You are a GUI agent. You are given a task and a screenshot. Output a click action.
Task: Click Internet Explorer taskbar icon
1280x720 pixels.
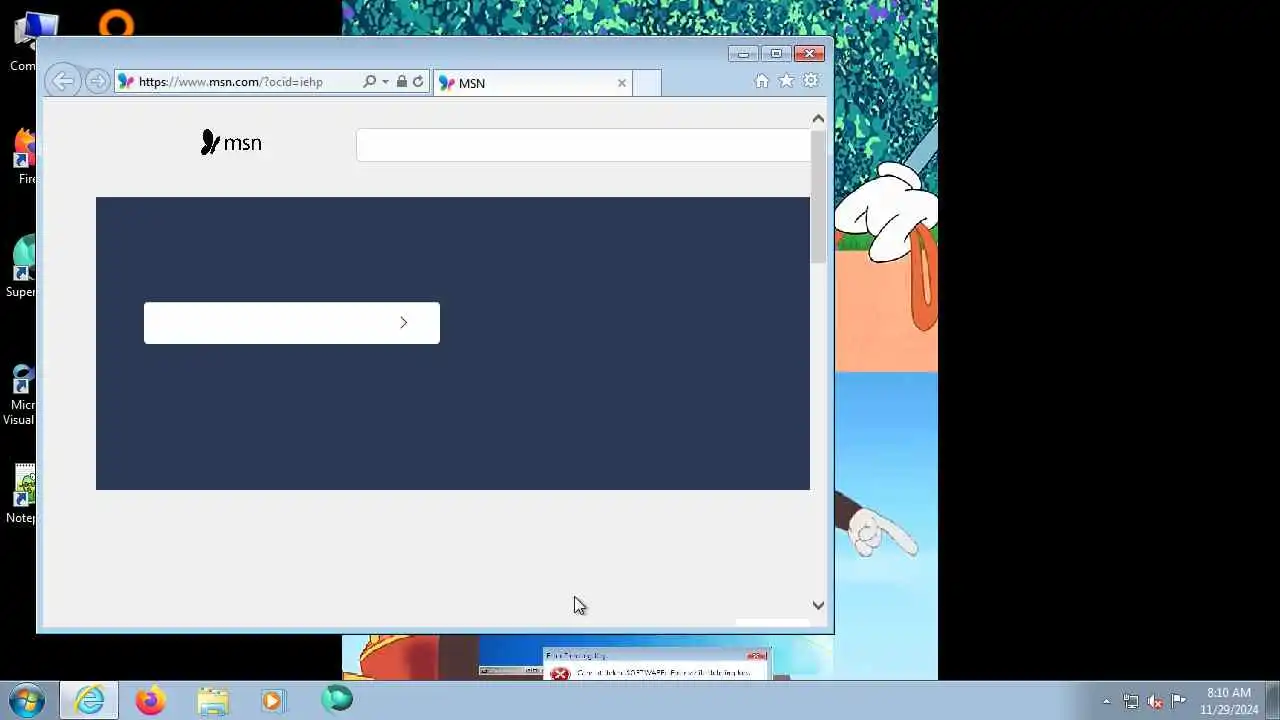(89, 700)
